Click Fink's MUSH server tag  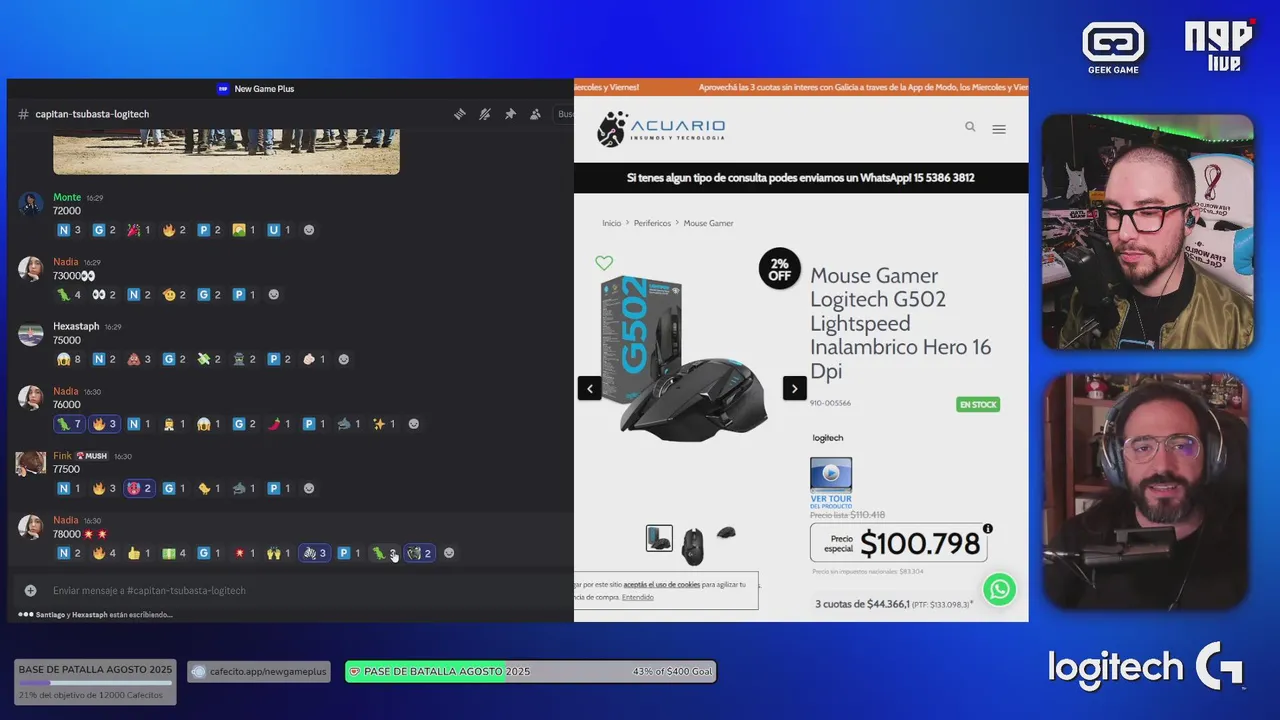tap(92, 456)
